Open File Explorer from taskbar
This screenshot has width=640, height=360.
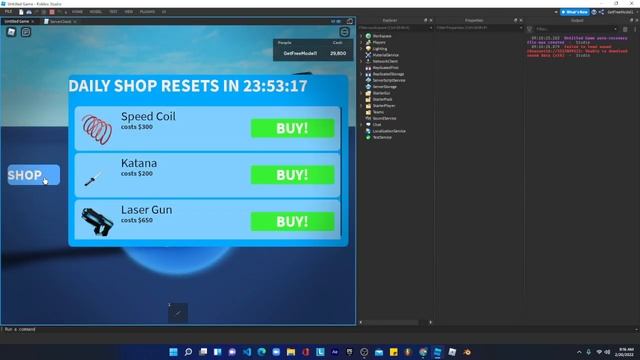tap(291, 352)
